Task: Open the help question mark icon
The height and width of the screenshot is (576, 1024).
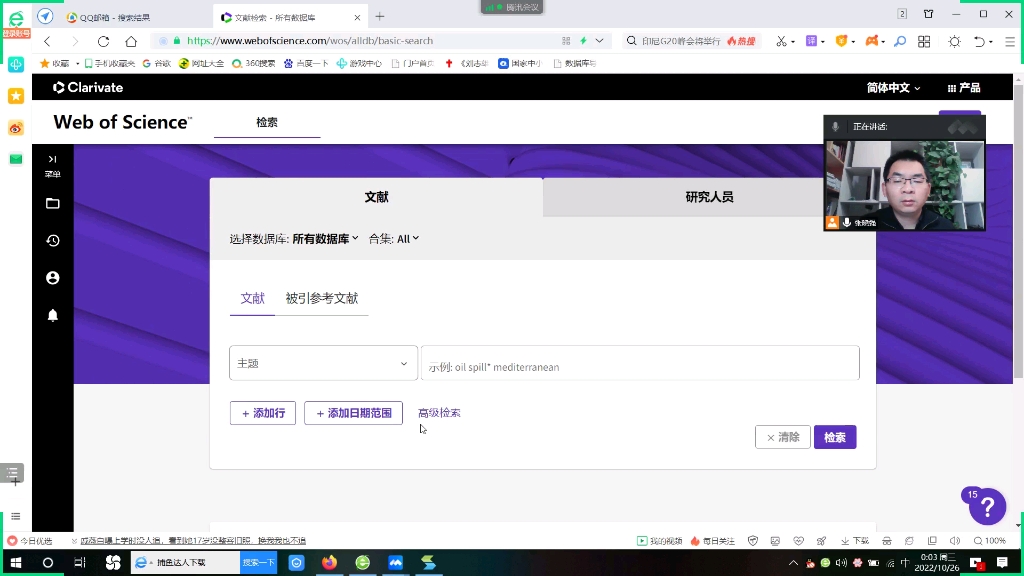Action: tap(986, 507)
